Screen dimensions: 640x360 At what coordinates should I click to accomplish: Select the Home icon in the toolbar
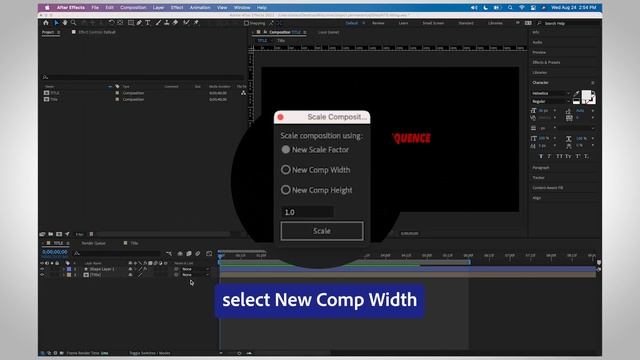(46, 23)
